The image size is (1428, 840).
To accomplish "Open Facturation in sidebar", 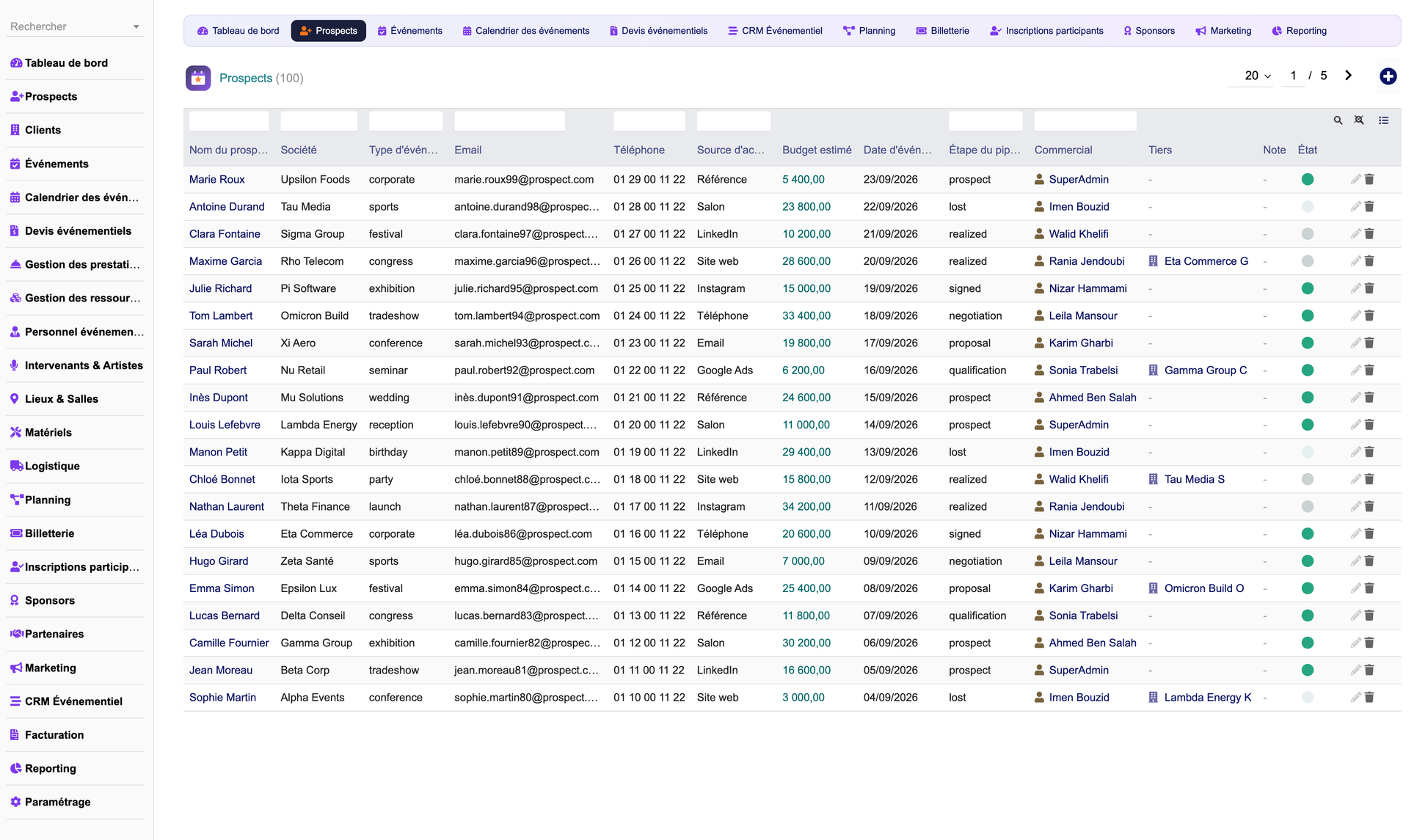I will click(54, 735).
